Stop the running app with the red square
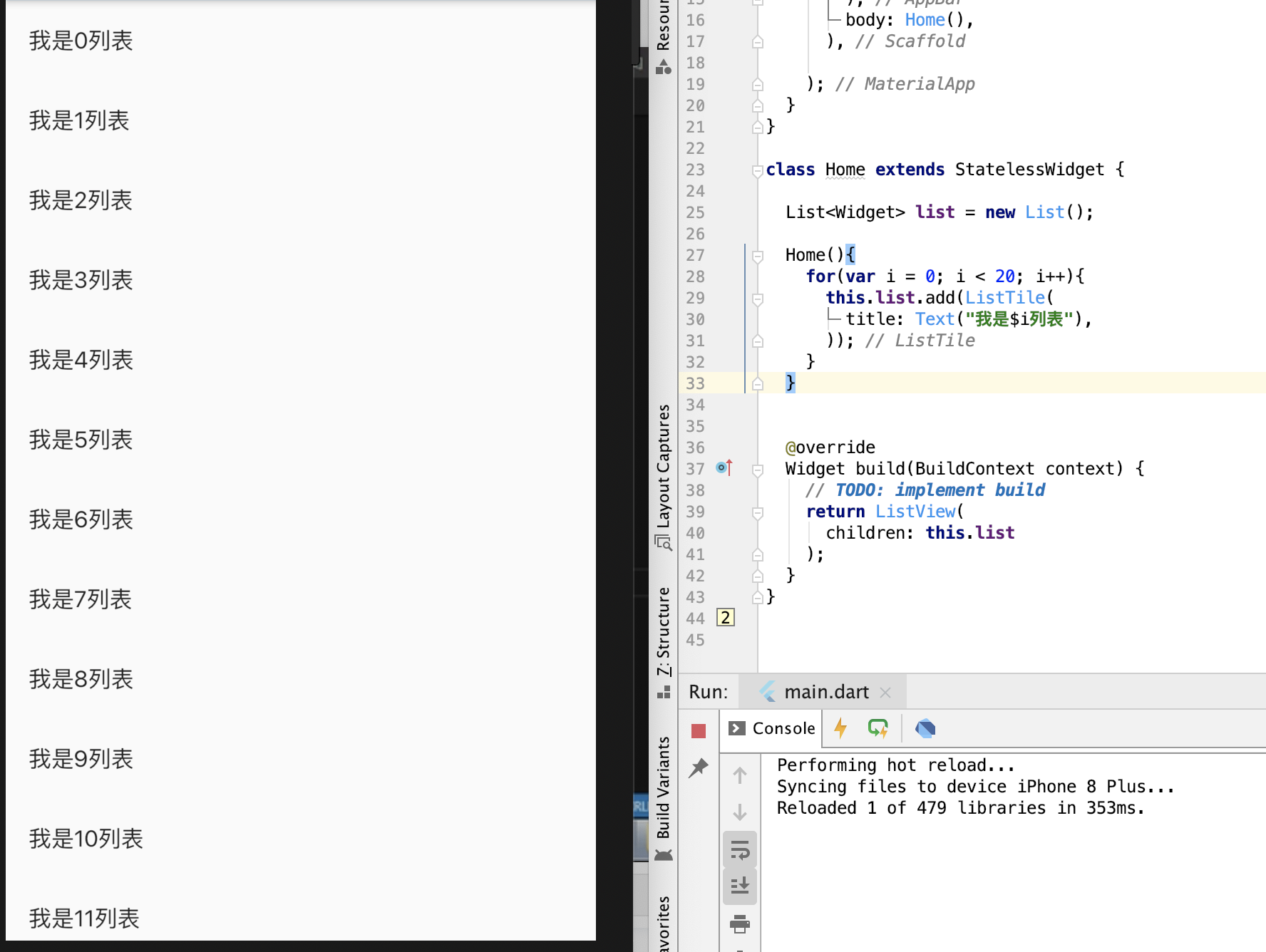The height and width of the screenshot is (952, 1266). (698, 730)
